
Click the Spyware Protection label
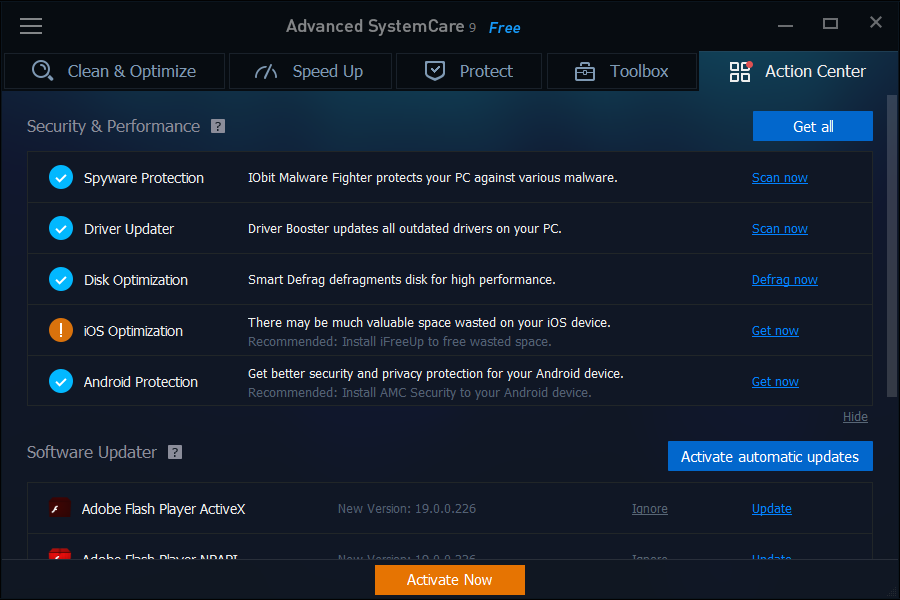pyautogui.click(x=143, y=178)
